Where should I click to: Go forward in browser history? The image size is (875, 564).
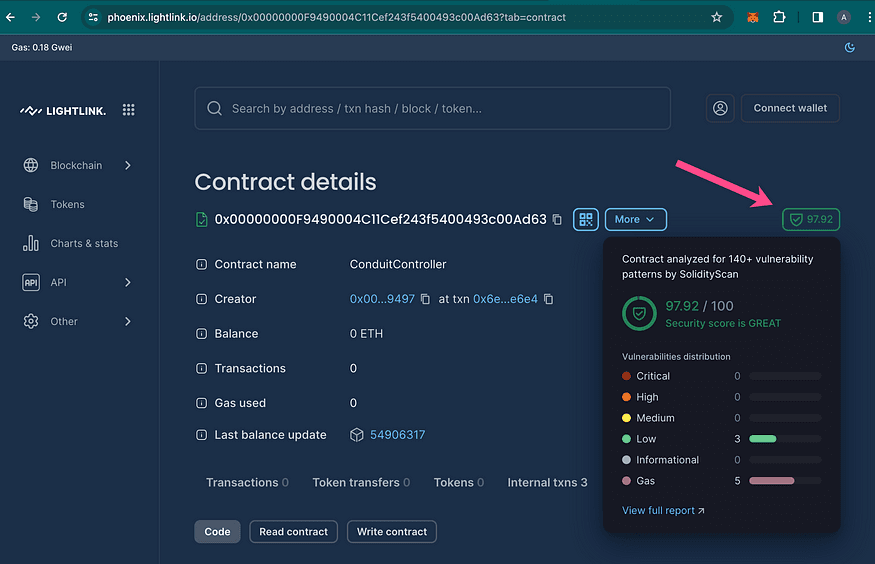[x=36, y=17]
